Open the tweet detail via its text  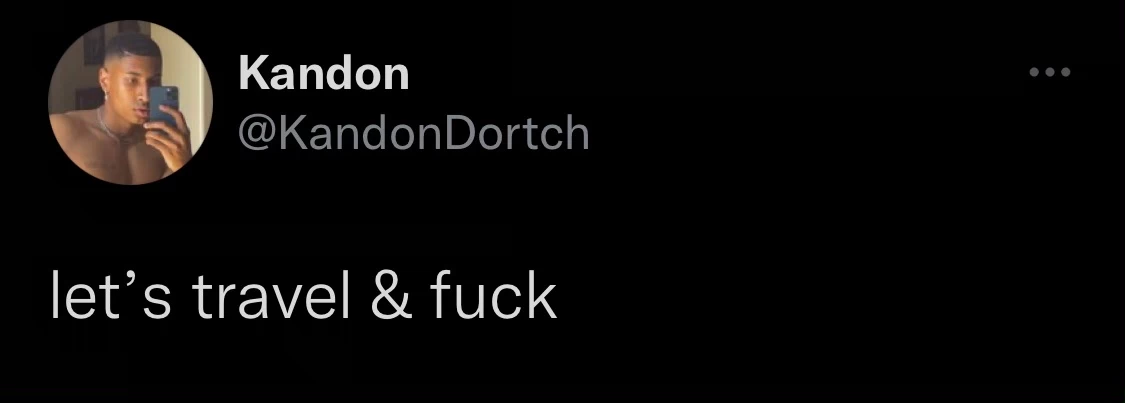(303, 295)
